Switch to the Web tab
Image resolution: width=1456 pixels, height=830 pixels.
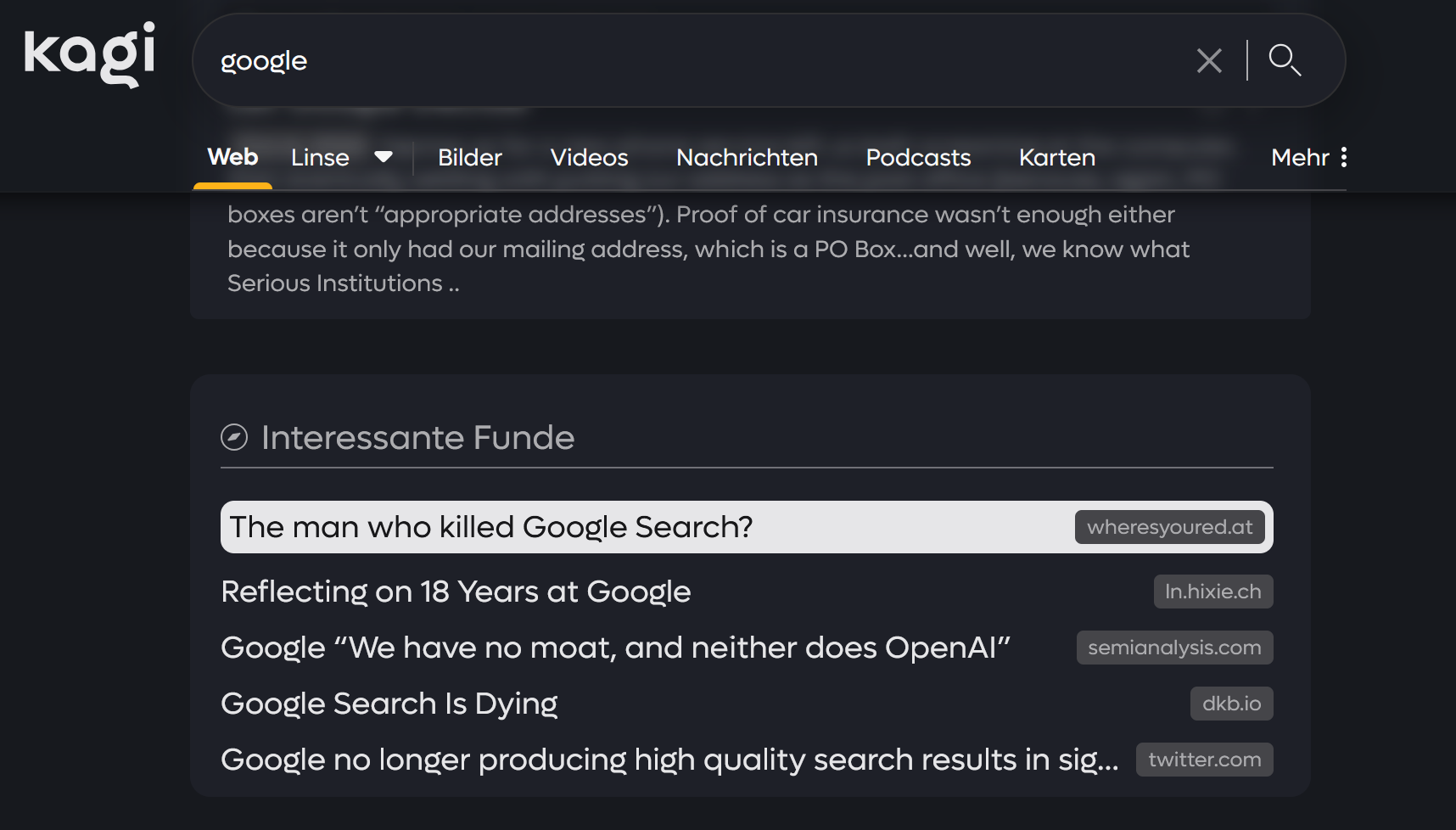click(232, 157)
